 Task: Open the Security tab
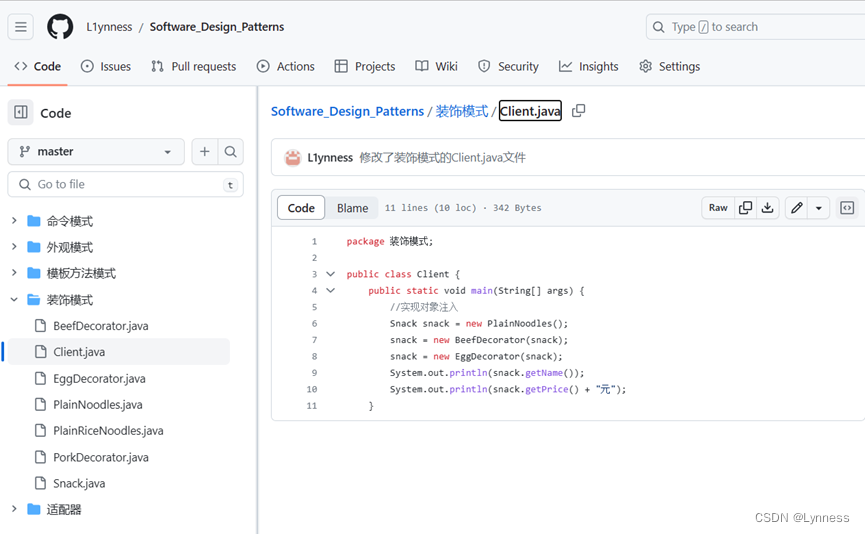click(508, 66)
